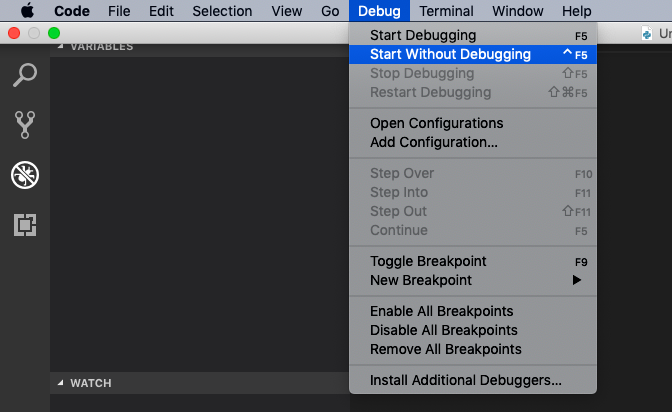Select Open Configurations menu entry
Screen dimensions: 672x412
point(473,123)
